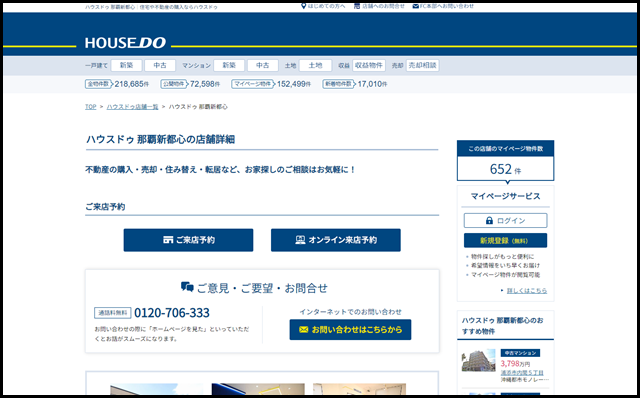Open FC本部へお問い合わせ link
The image size is (640, 398).
tap(447, 6)
